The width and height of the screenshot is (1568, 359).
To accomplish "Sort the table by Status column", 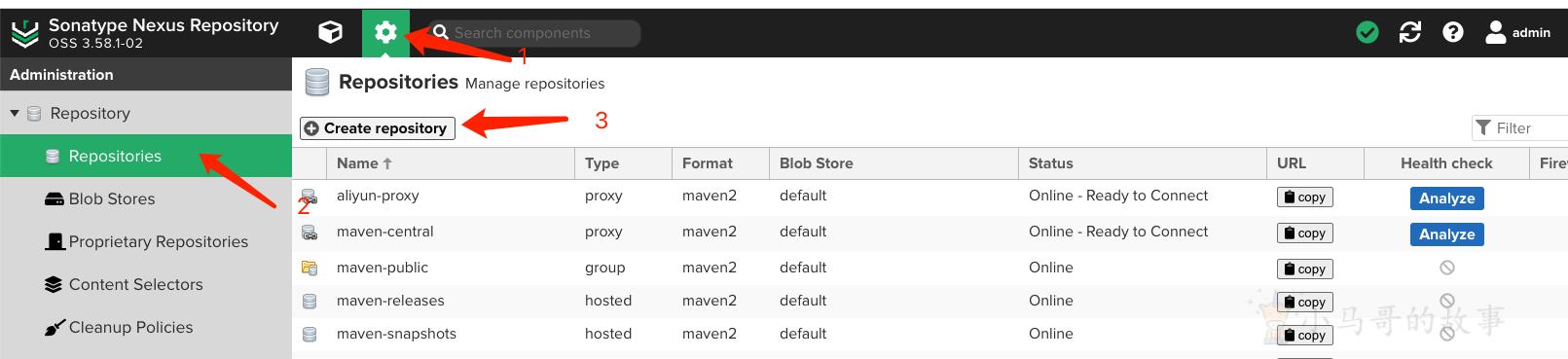I will tap(1050, 163).
